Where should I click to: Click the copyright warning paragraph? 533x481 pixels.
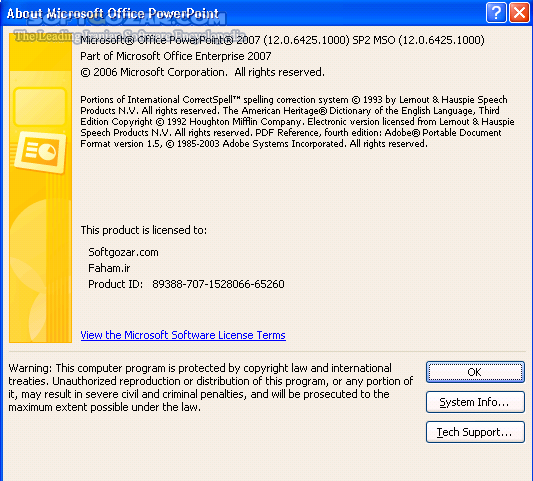[210, 388]
